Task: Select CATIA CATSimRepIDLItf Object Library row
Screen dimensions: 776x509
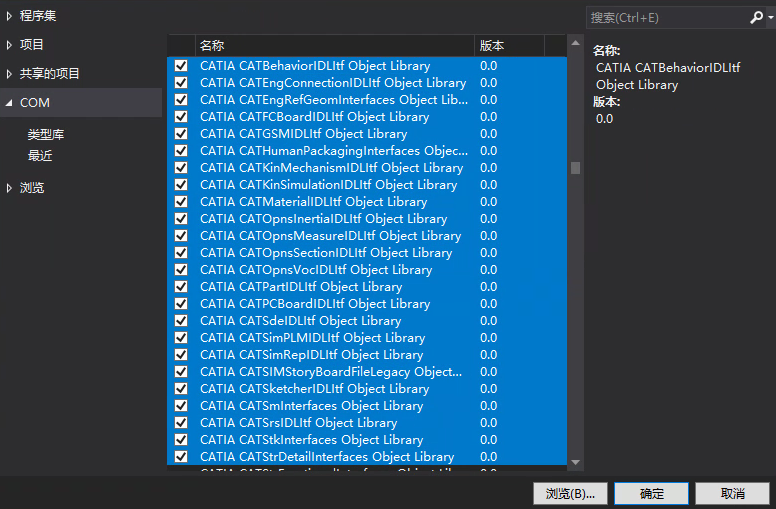Action: (x=367, y=355)
